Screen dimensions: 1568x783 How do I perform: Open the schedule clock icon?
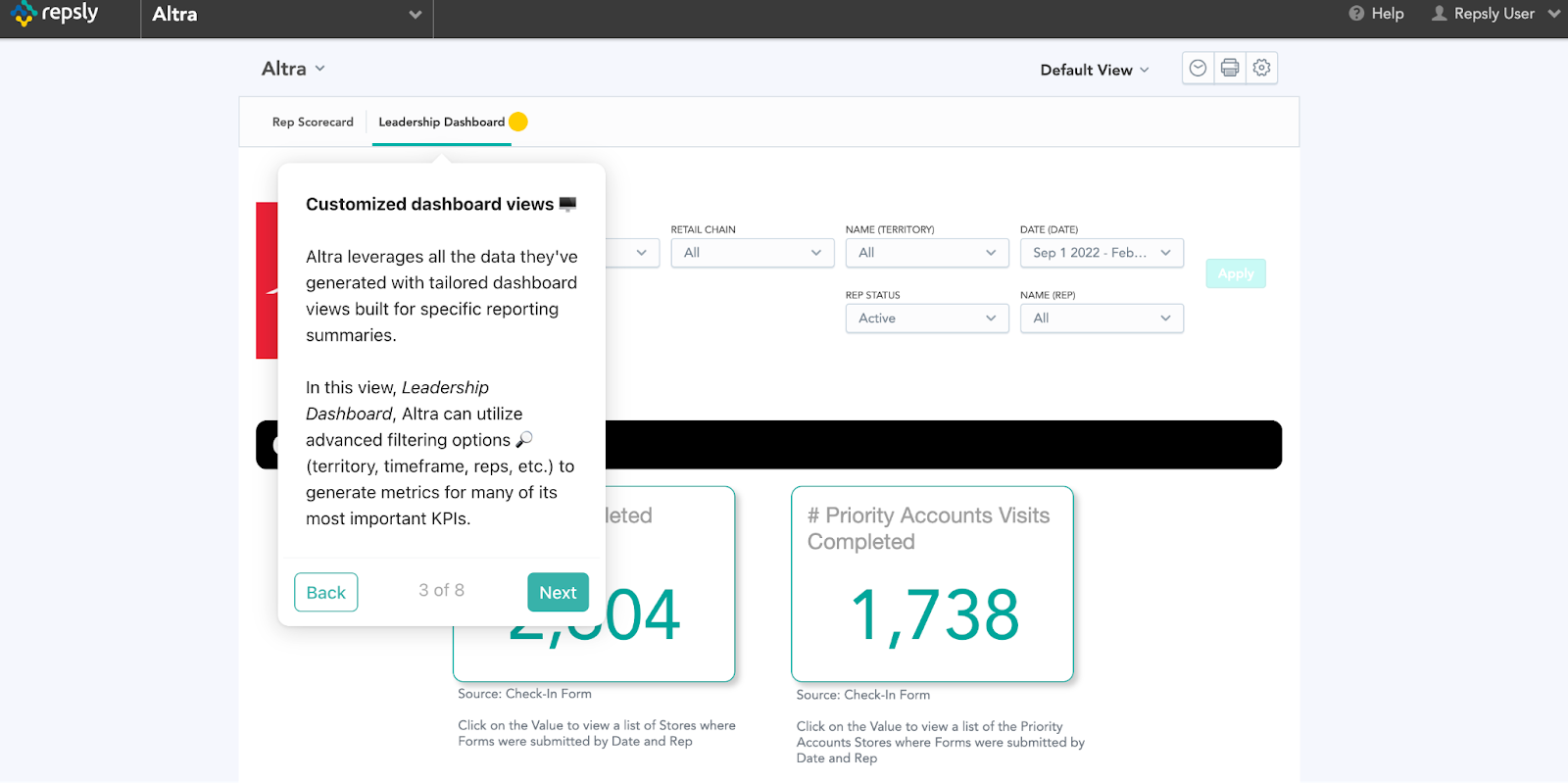[1198, 68]
